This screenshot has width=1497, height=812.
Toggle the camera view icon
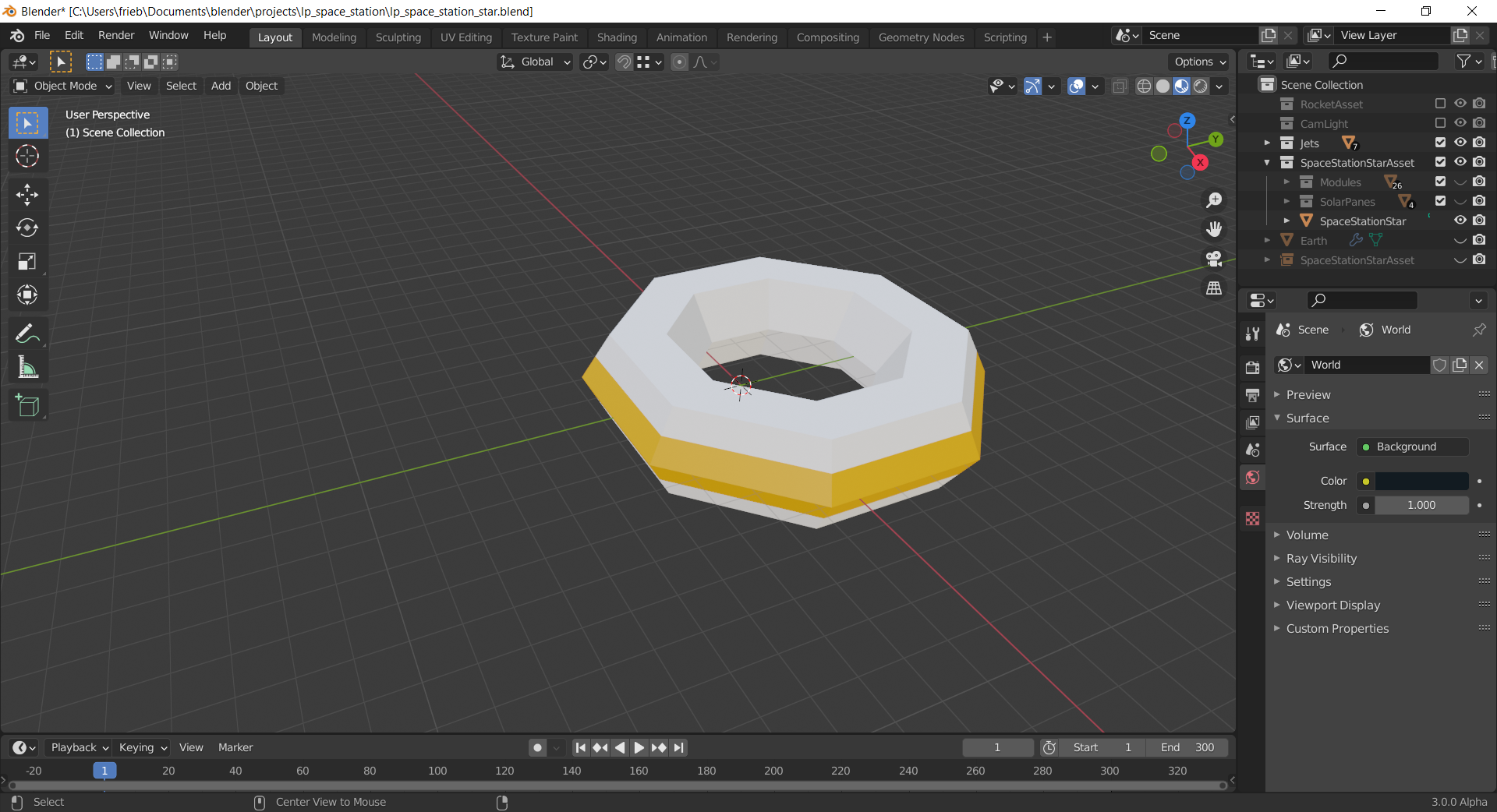coord(1214,259)
